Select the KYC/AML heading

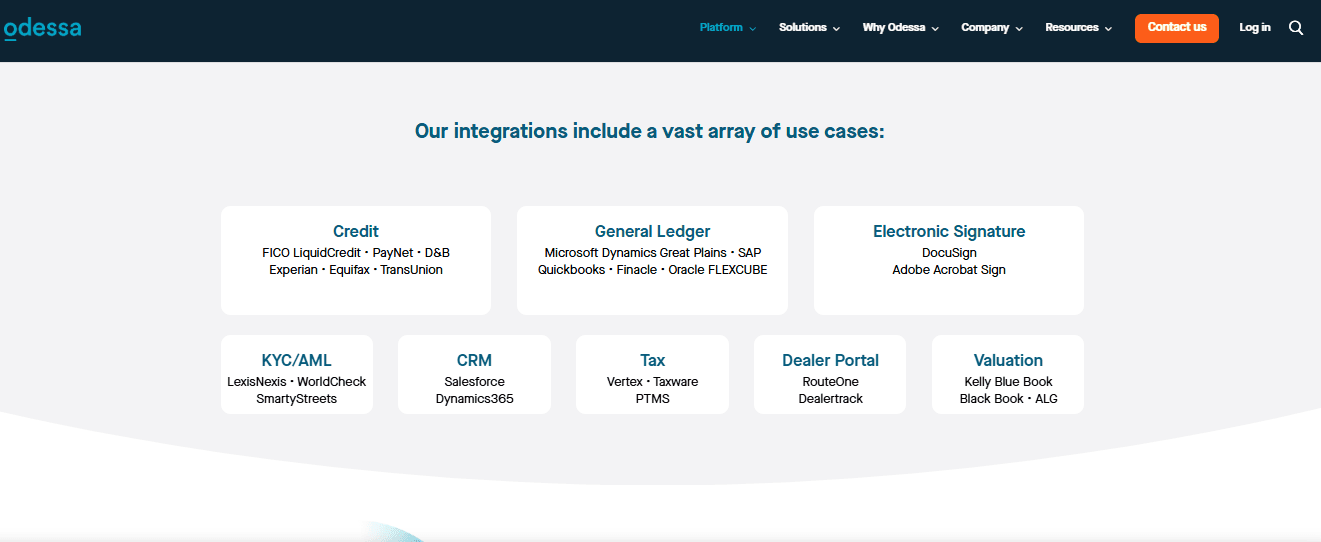[x=296, y=360]
